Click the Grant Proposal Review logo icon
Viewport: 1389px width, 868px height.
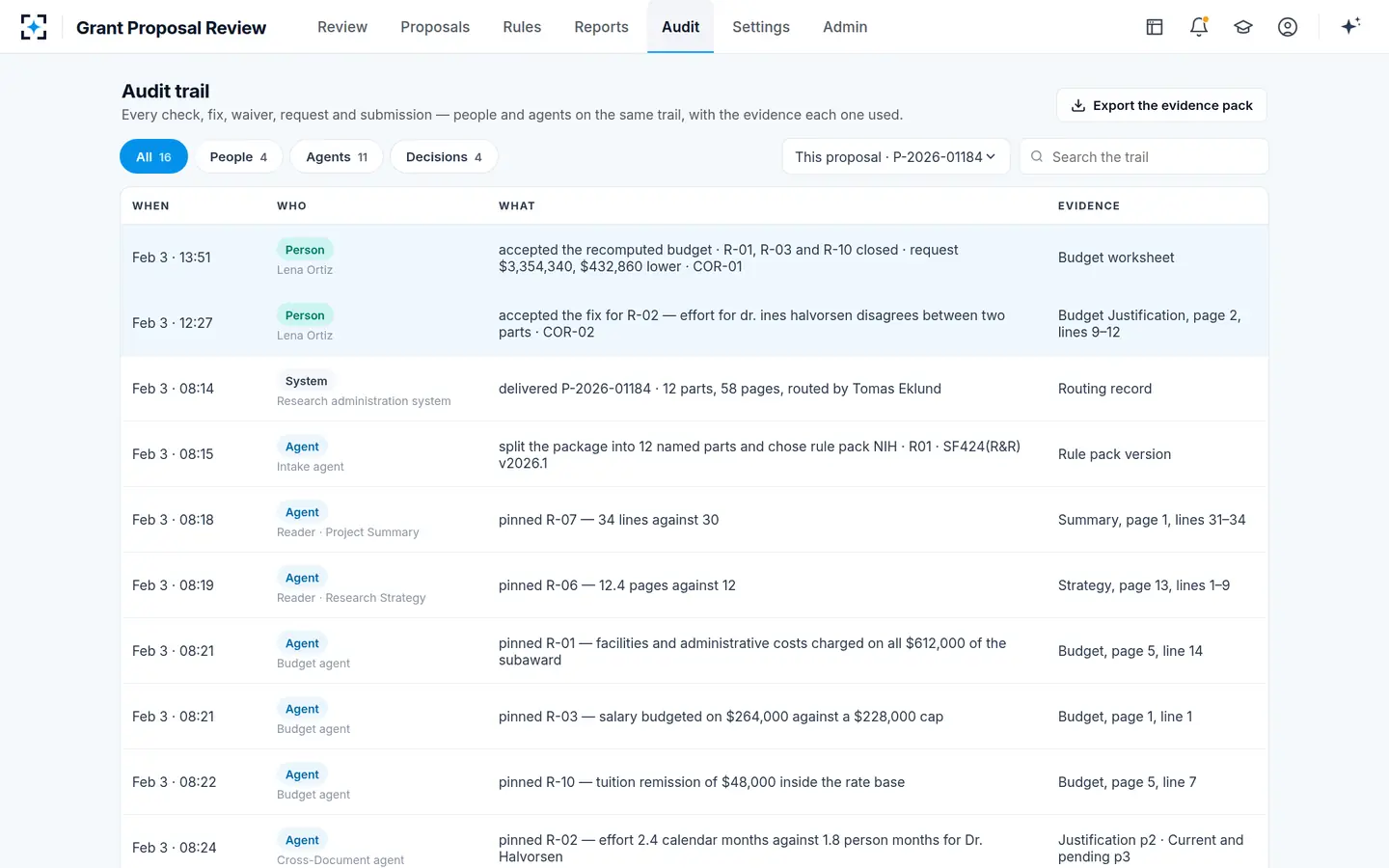click(x=34, y=27)
